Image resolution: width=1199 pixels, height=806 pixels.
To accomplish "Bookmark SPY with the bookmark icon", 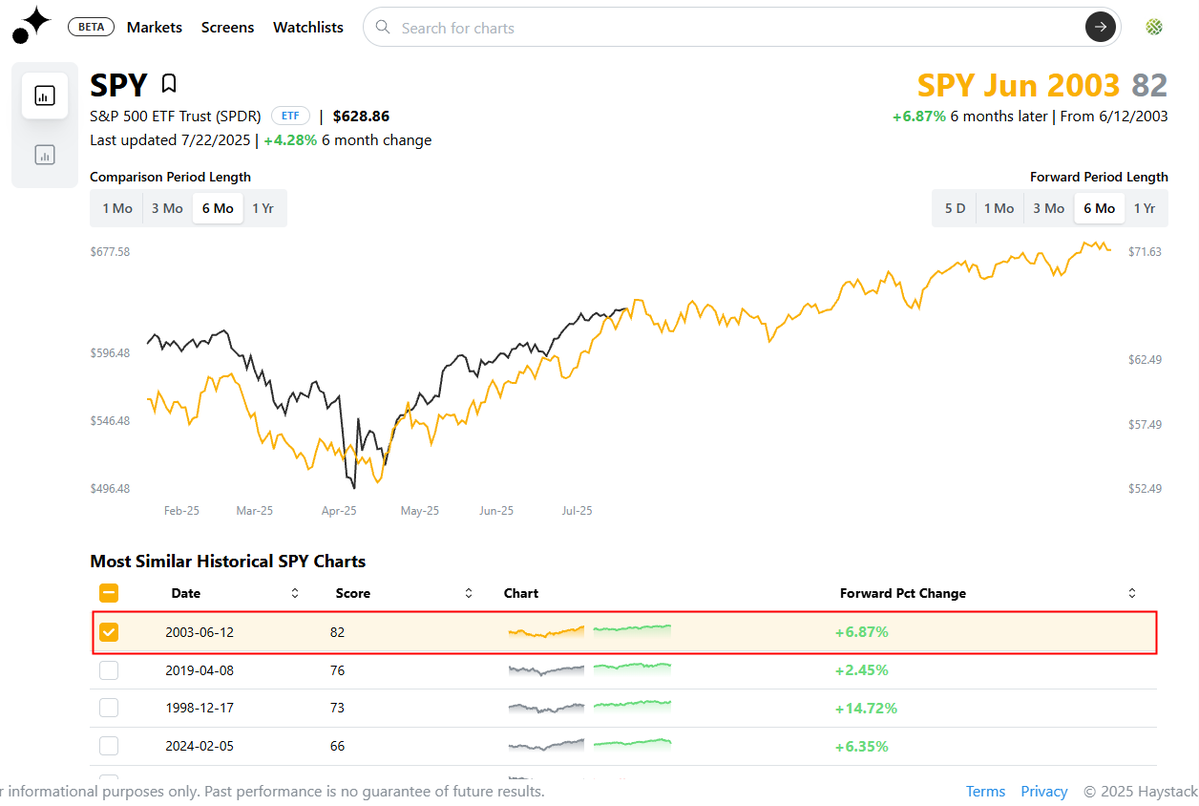I will coord(169,83).
